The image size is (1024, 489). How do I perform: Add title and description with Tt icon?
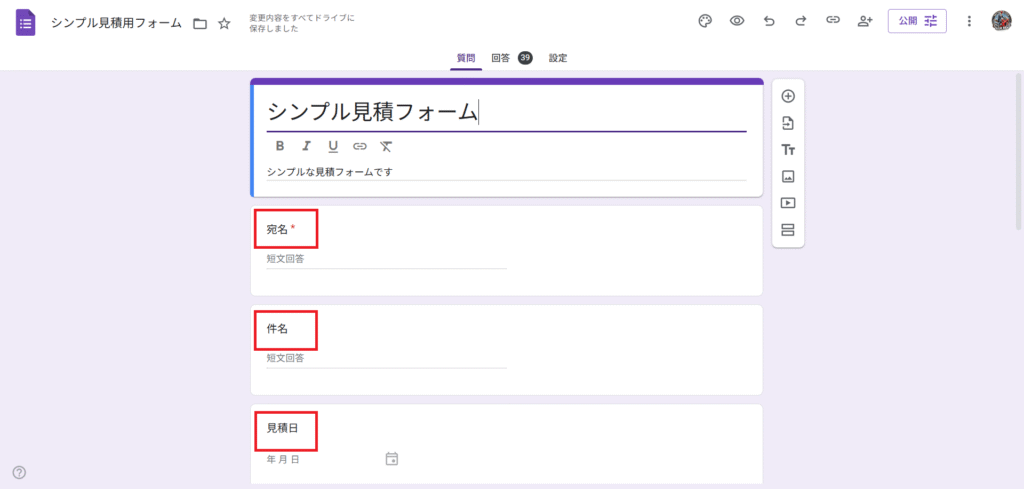[788, 150]
